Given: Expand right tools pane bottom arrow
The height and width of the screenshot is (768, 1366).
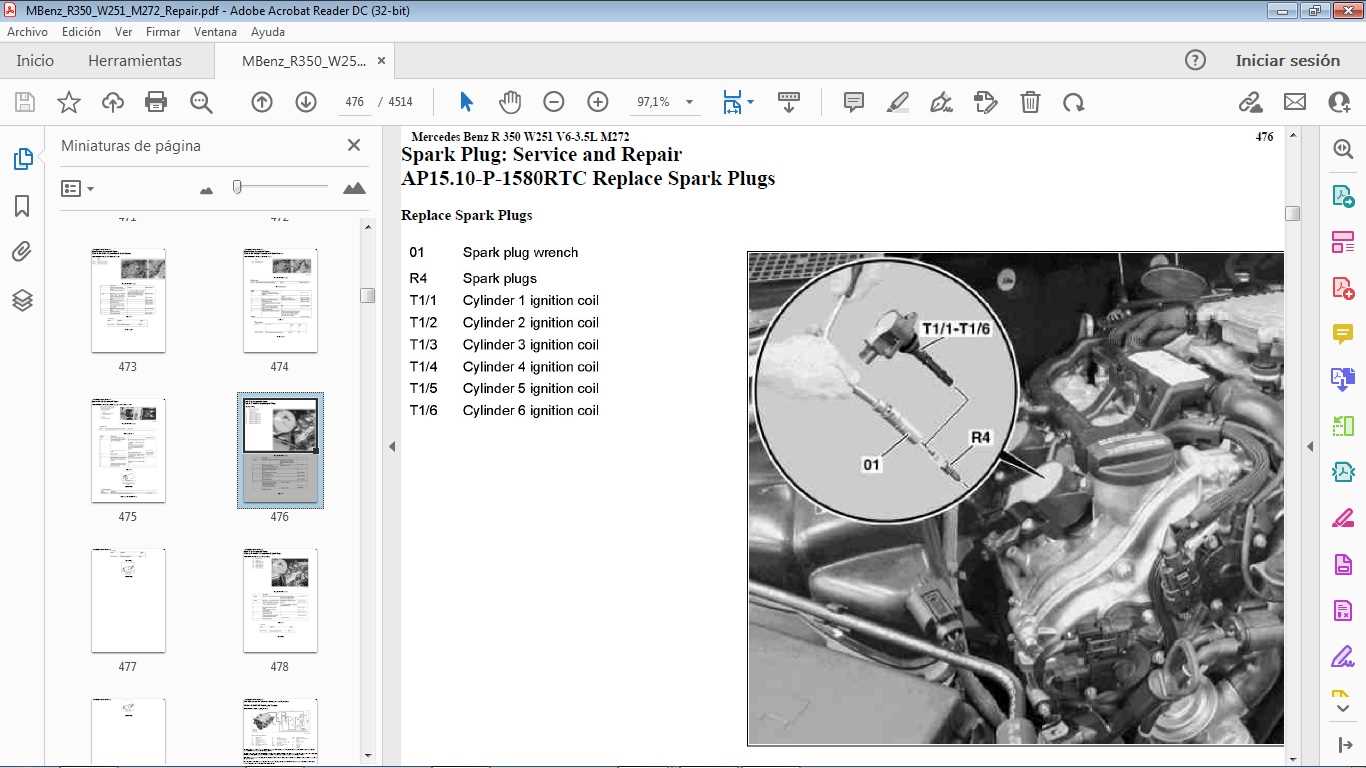Looking at the screenshot, I should pyautogui.click(x=1343, y=745).
